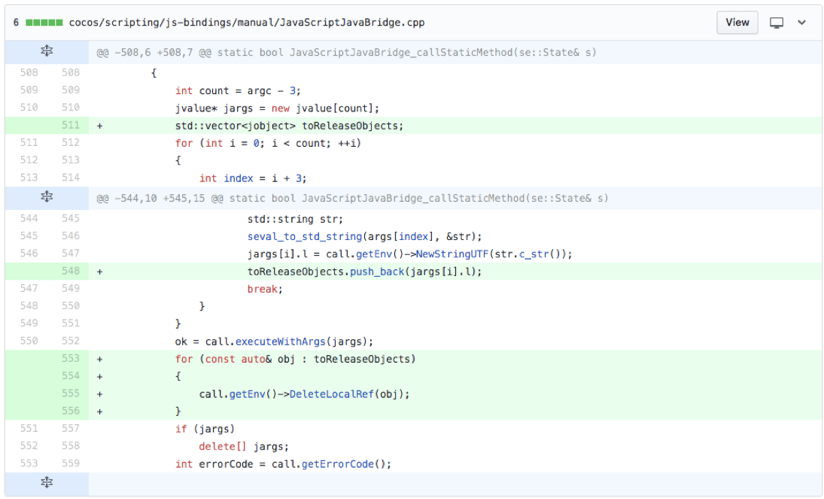Expand hidden lines at the diff bottom

[x=46, y=483]
